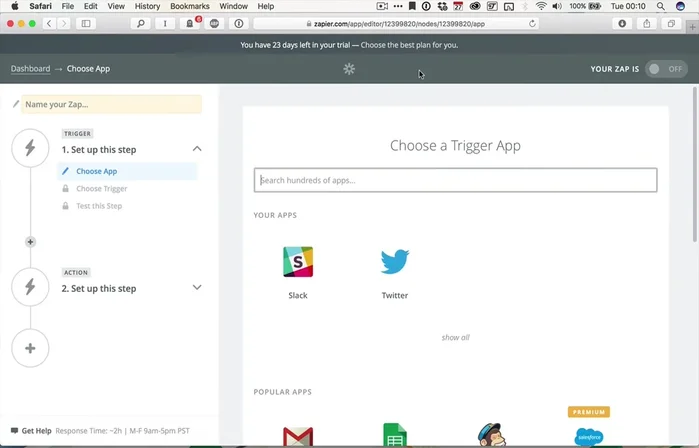The image size is (699, 448).
Task: Select the Slack app icon
Action: pos(298,262)
